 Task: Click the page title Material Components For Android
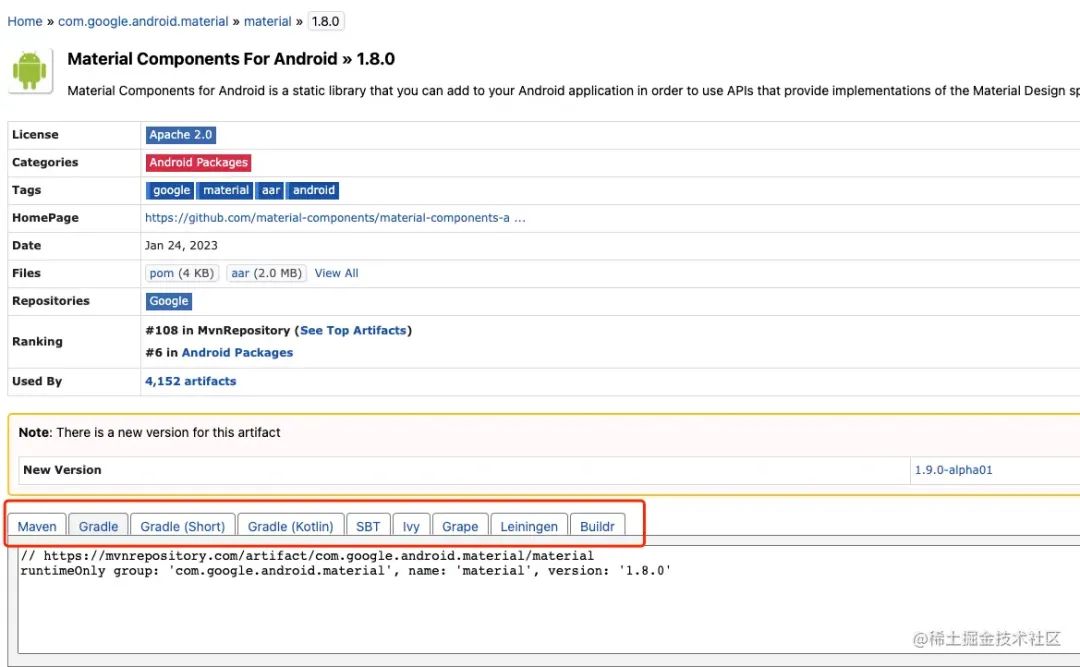pyautogui.click(x=231, y=59)
